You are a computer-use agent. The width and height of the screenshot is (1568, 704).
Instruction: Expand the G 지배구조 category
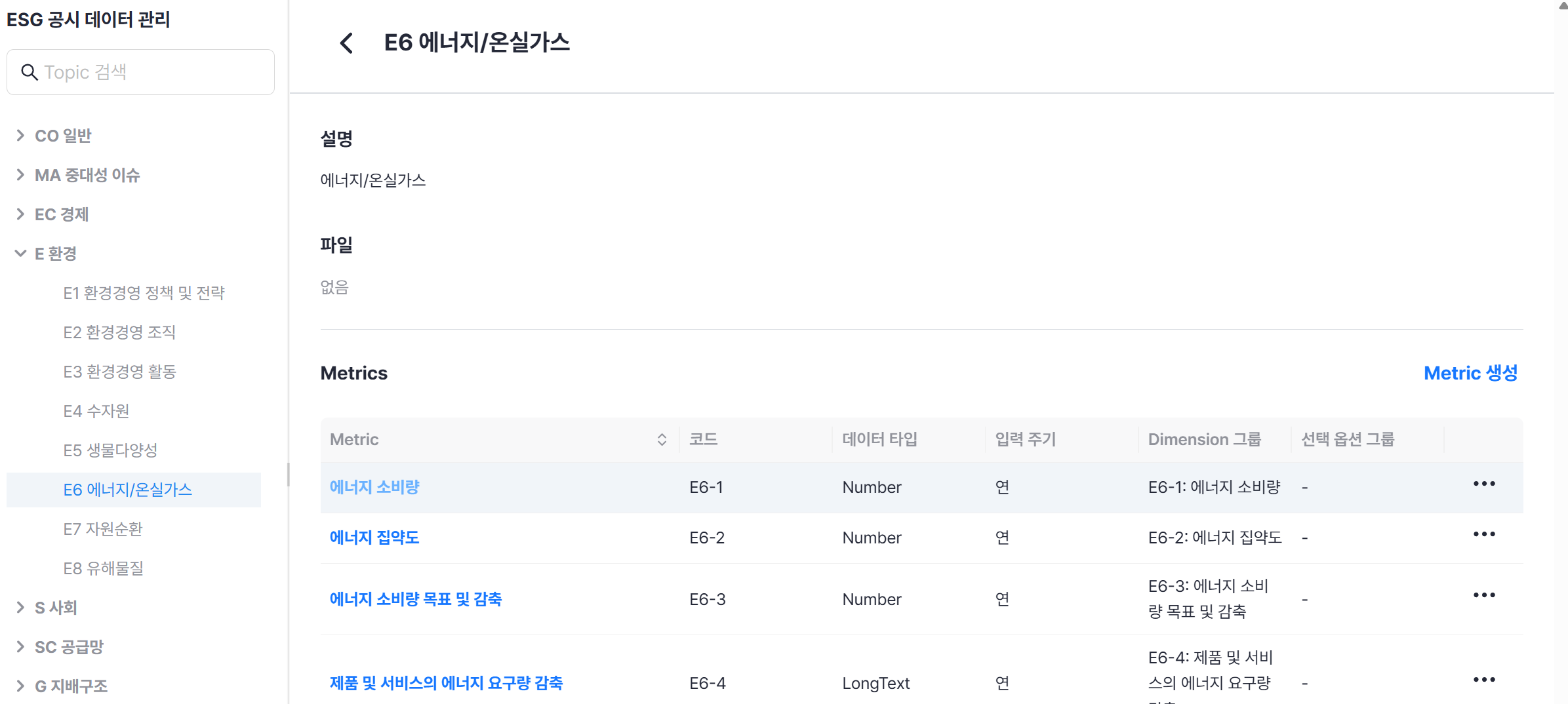tap(20, 686)
